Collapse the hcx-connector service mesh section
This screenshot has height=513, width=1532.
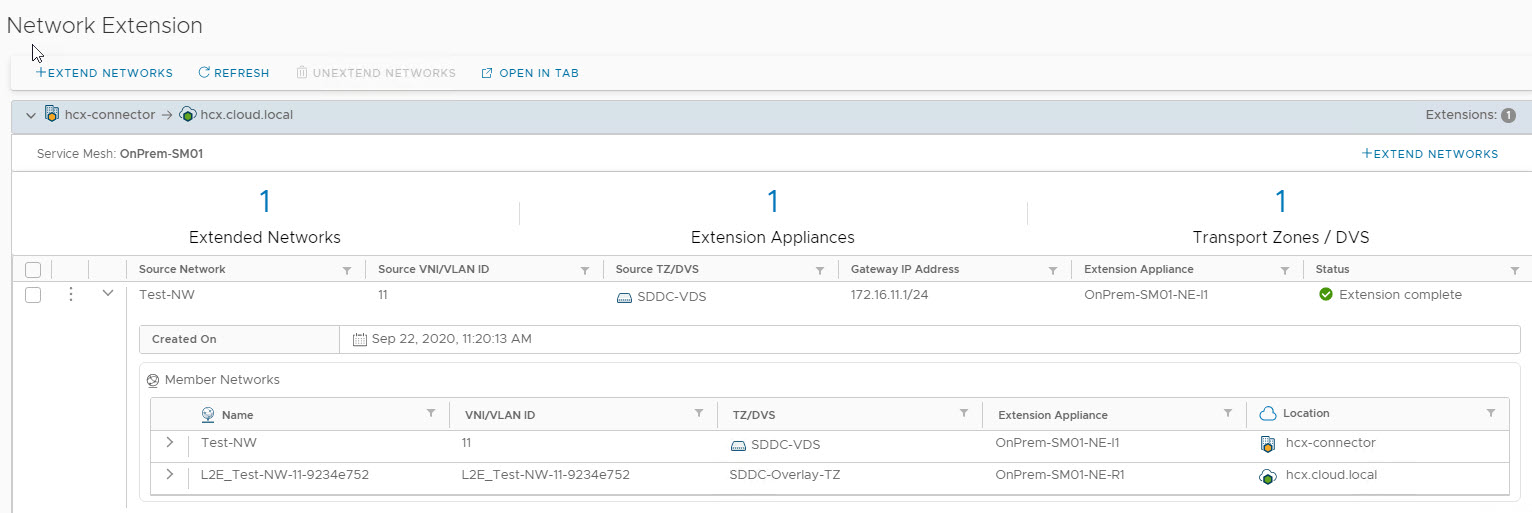click(x=31, y=115)
